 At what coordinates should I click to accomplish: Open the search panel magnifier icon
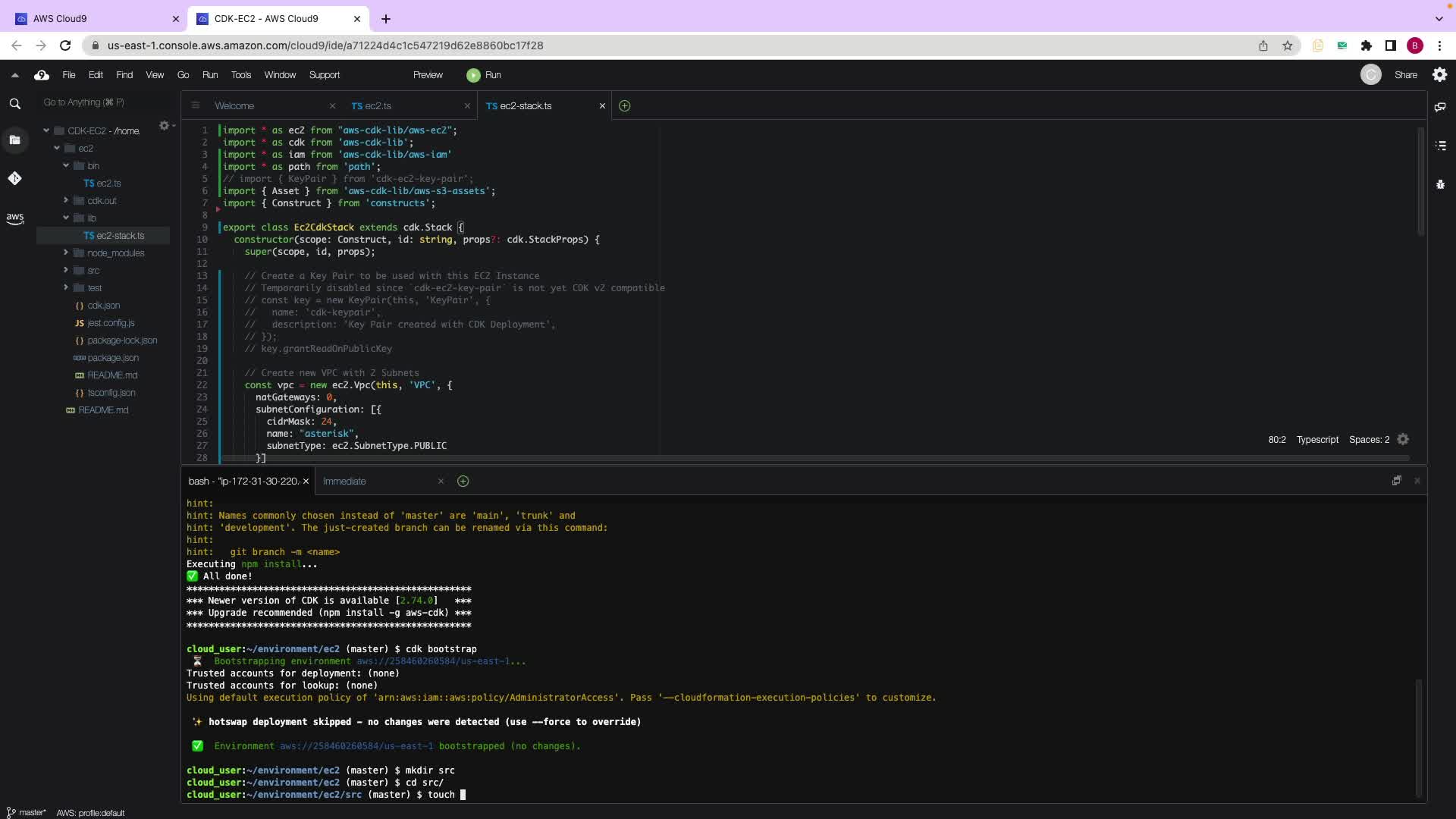click(x=14, y=104)
